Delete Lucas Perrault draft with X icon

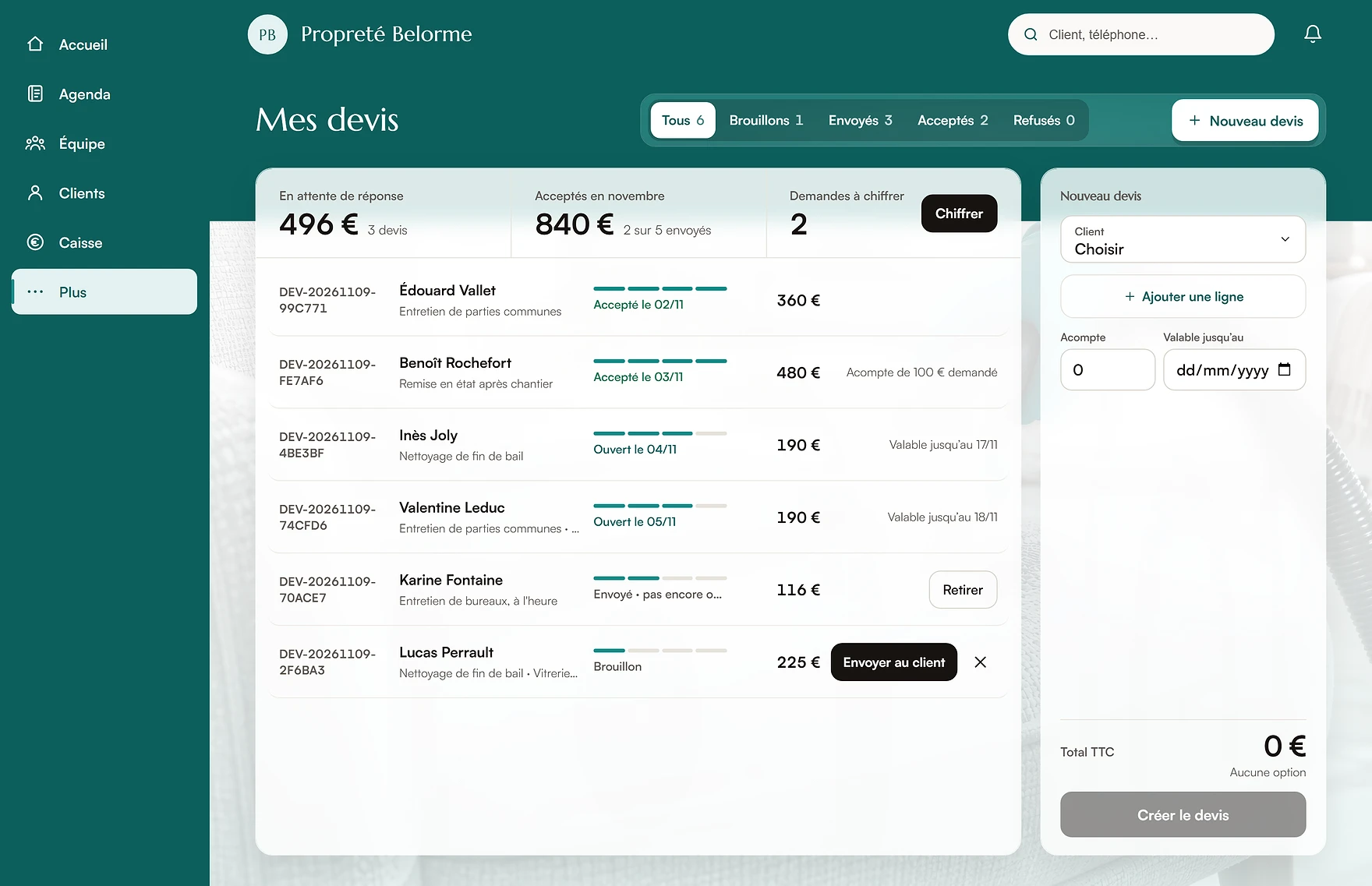click(x=981, y=662)
